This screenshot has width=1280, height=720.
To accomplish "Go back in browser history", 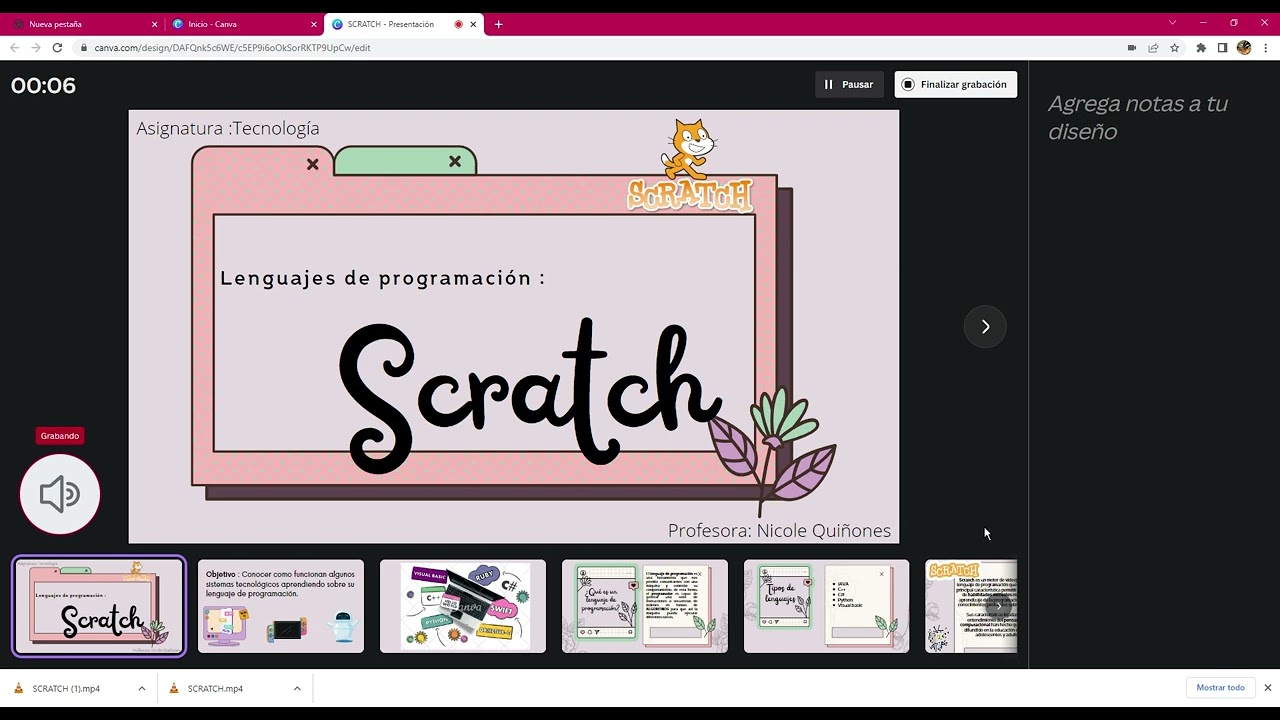I will (x=14, y=47).
